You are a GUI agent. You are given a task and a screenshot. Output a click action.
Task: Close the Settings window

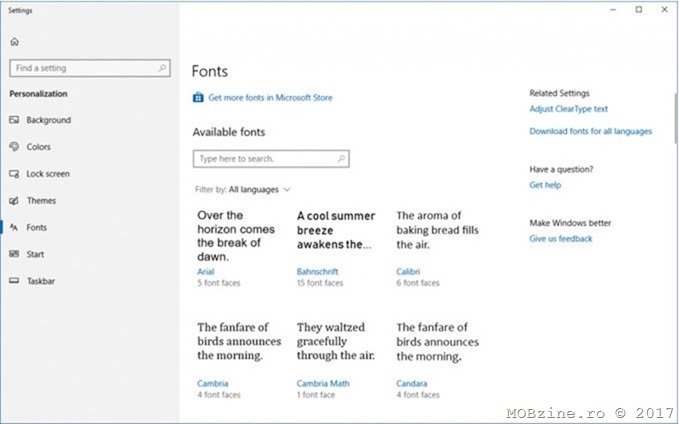665,10
